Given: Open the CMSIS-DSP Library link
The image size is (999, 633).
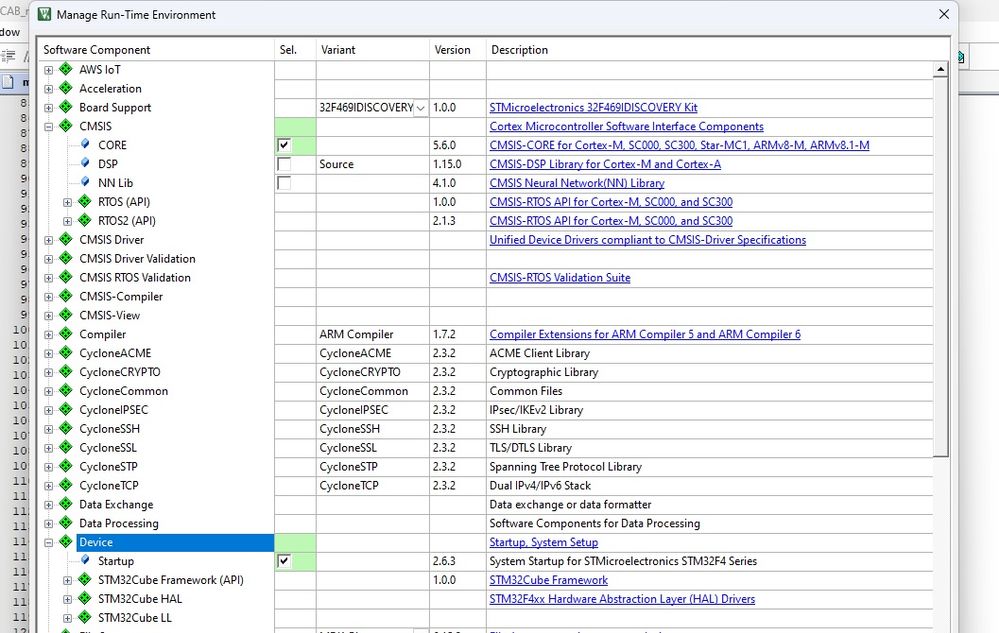Looking at the screenshot, I should pos(605,164).
